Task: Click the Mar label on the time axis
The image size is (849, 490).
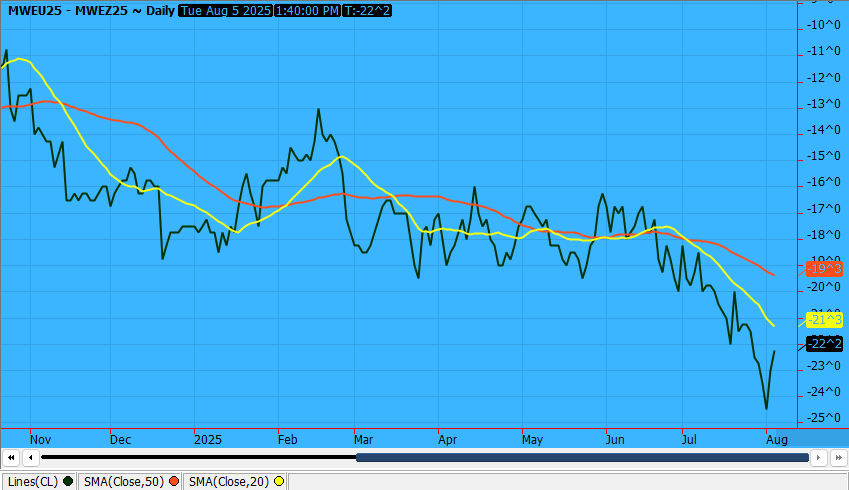Action: click(x=363, y=439)
